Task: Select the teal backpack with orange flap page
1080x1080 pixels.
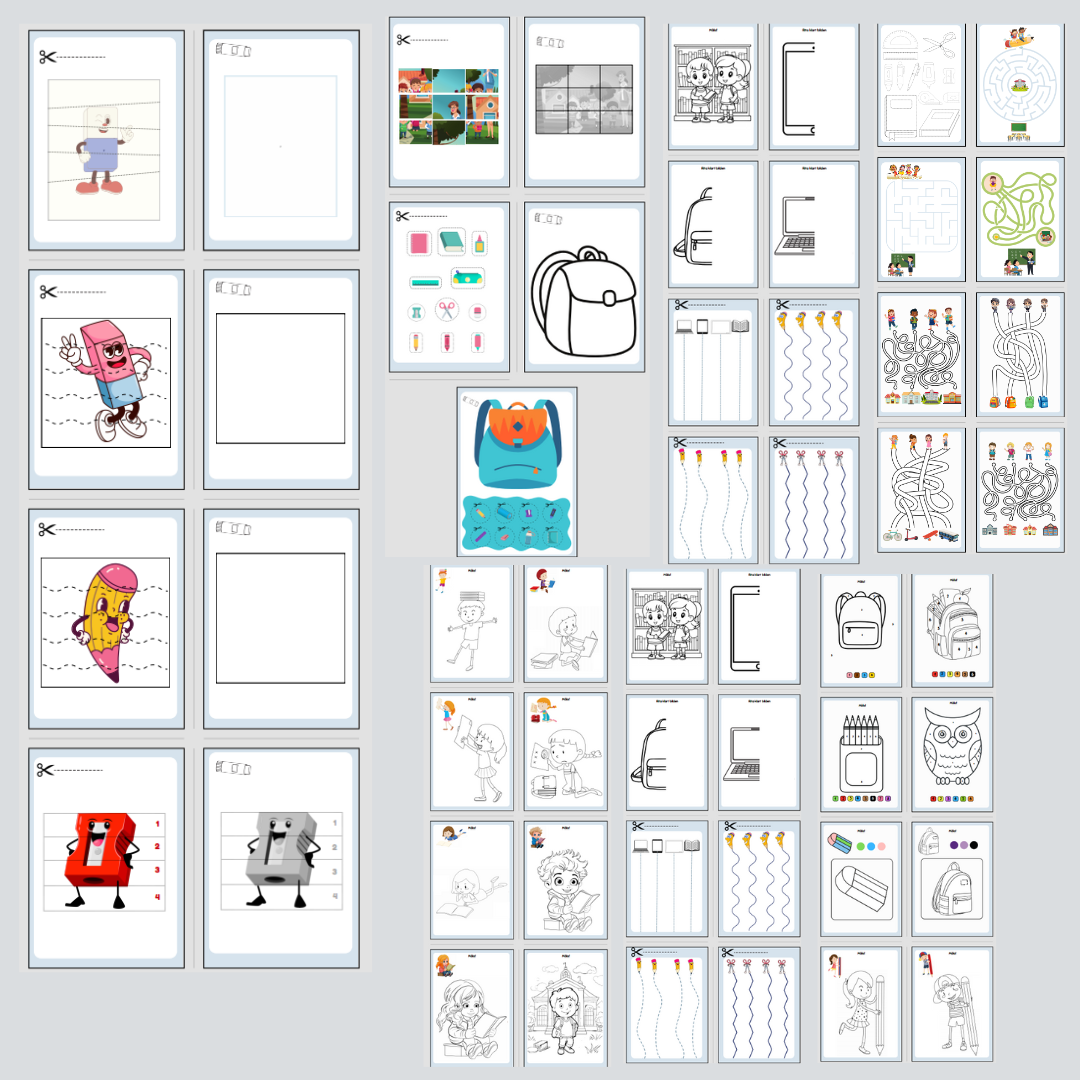Action: coord(516,471)
